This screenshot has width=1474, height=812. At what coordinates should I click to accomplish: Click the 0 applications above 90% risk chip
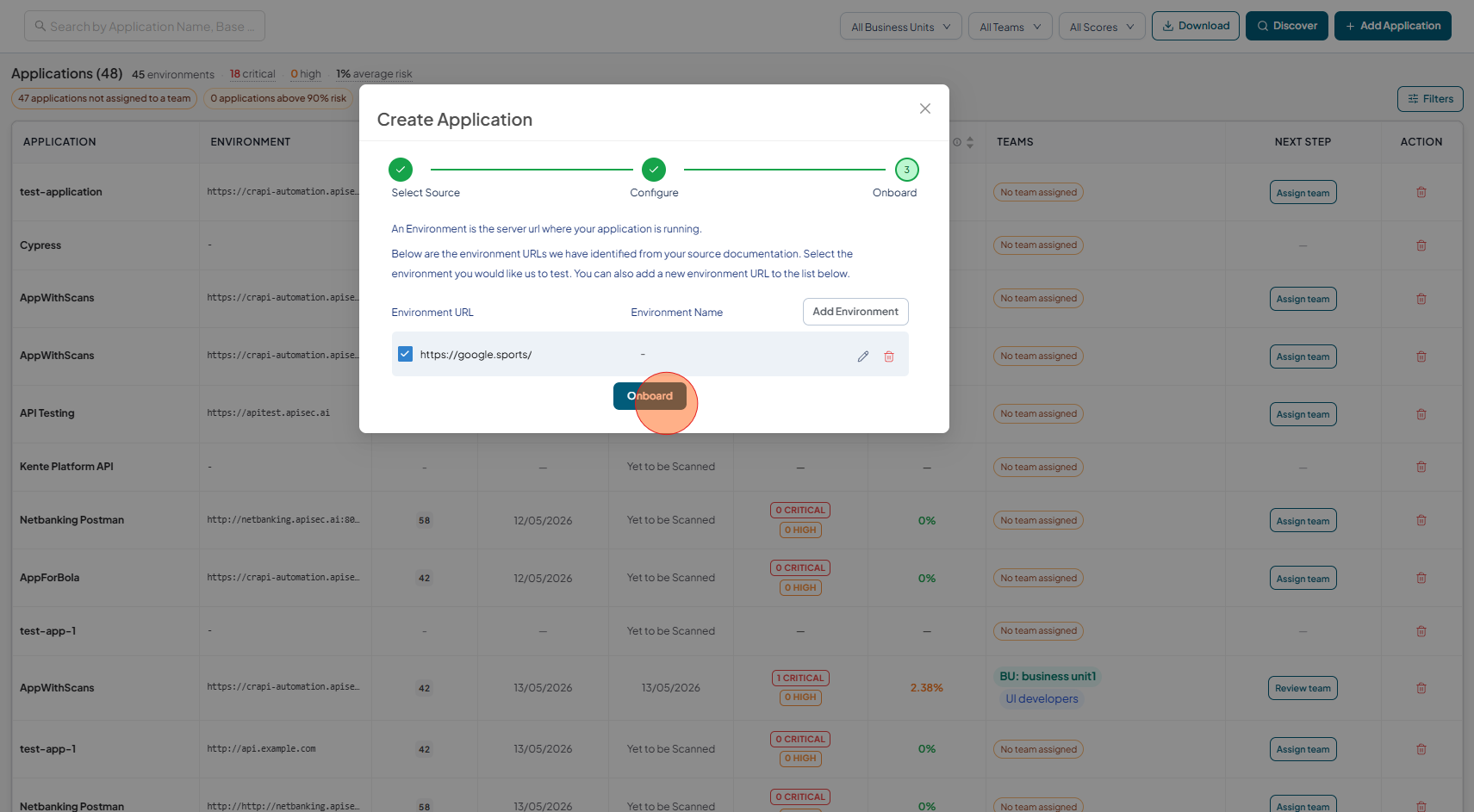coord(278,98)
